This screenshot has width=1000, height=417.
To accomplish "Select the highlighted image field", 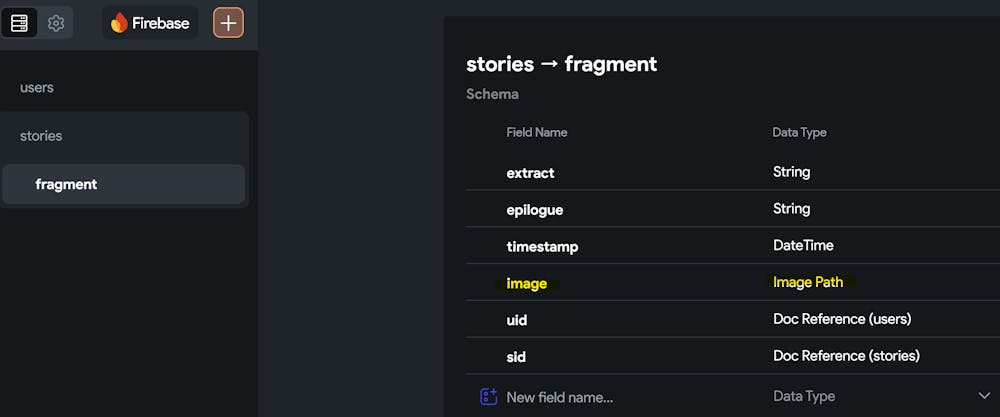I will (527, 284).
